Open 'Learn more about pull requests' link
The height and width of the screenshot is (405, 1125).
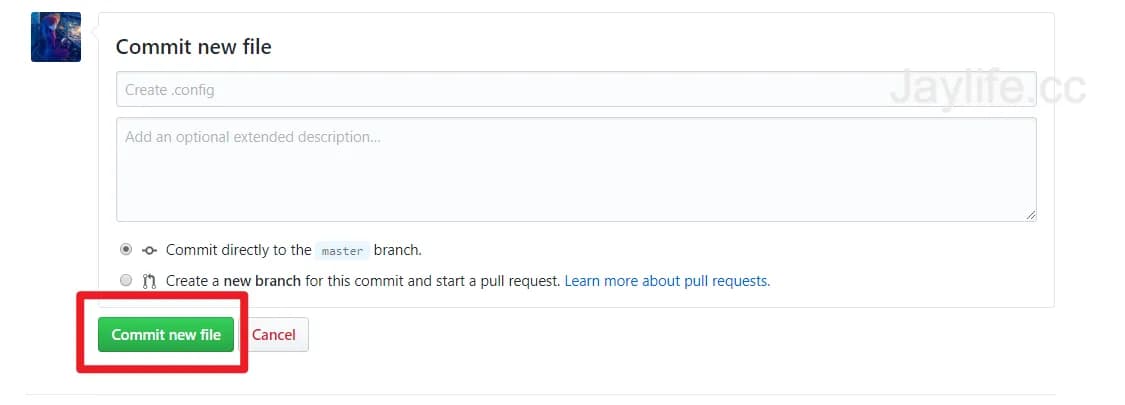(667, 281)
